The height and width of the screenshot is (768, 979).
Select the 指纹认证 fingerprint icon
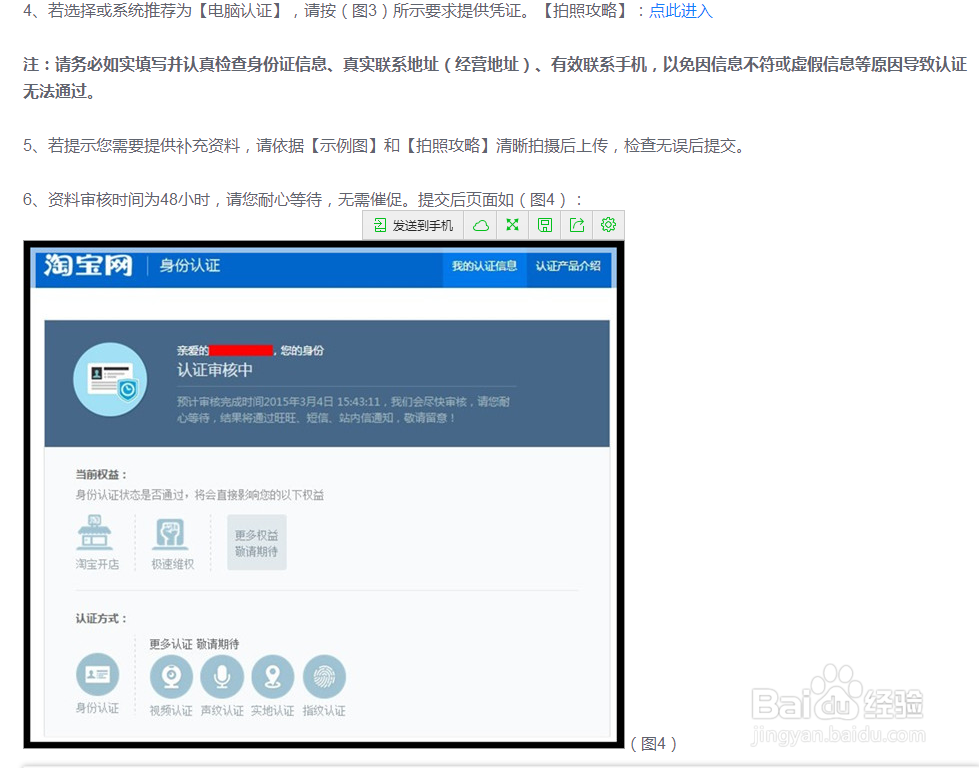324,676
